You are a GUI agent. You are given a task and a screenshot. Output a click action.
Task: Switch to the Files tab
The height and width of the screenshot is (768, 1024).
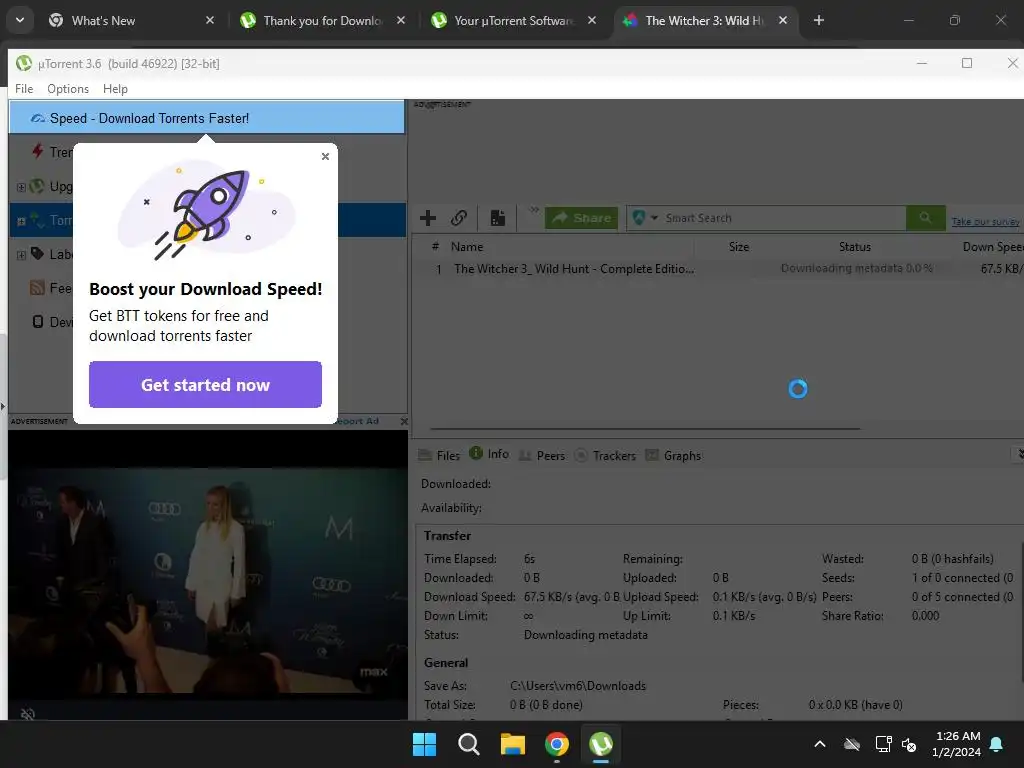click(x=439, y=455)
